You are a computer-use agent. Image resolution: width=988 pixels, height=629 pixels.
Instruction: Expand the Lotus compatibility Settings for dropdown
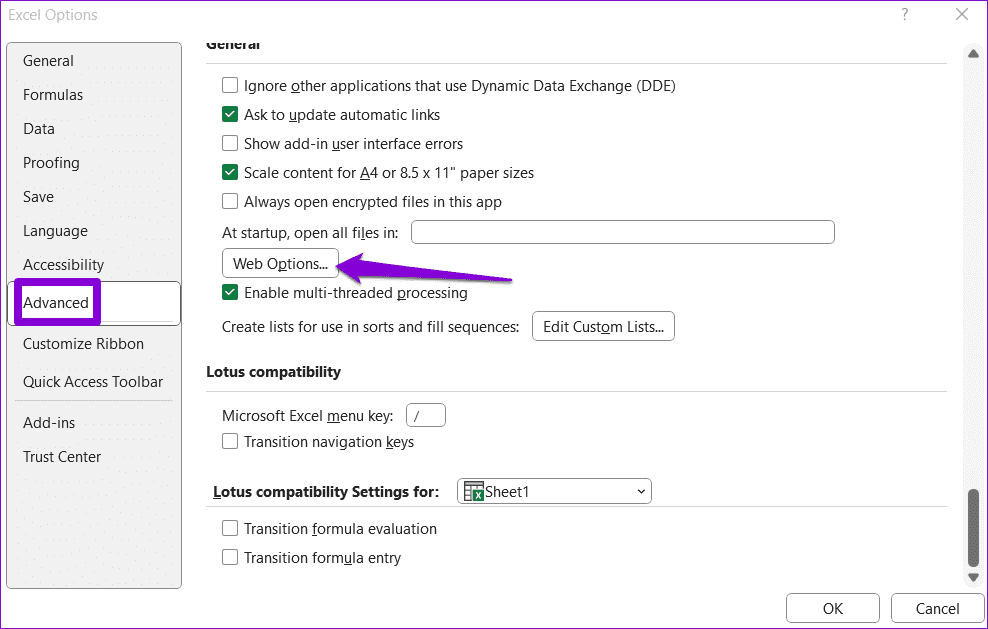pos(641,491)
